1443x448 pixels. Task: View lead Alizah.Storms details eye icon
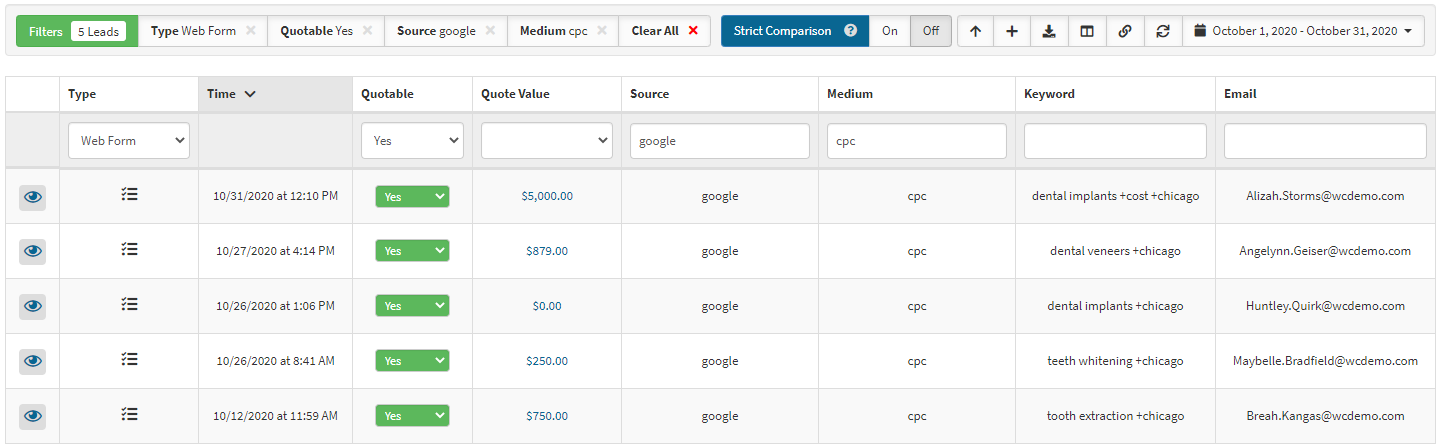(x=33, y=197)
